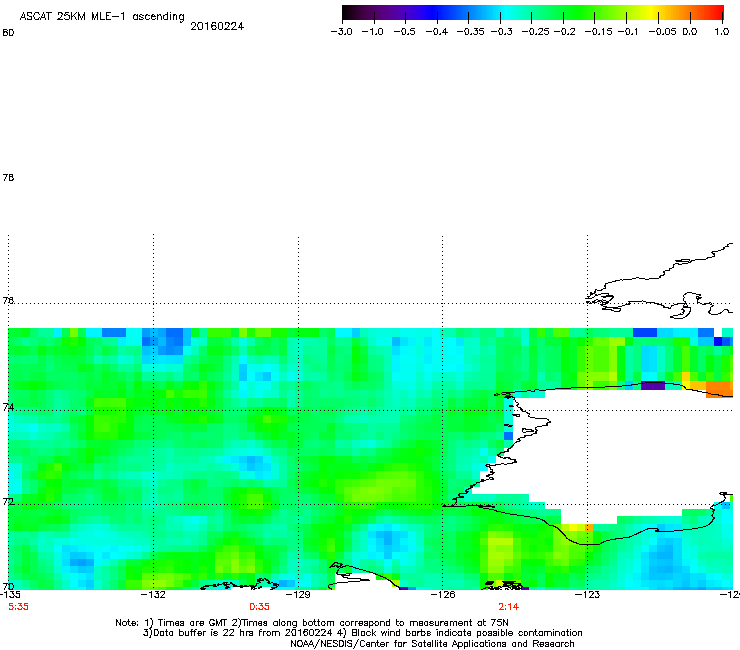Click the color bar label -3.0

(x=342, y=32)
